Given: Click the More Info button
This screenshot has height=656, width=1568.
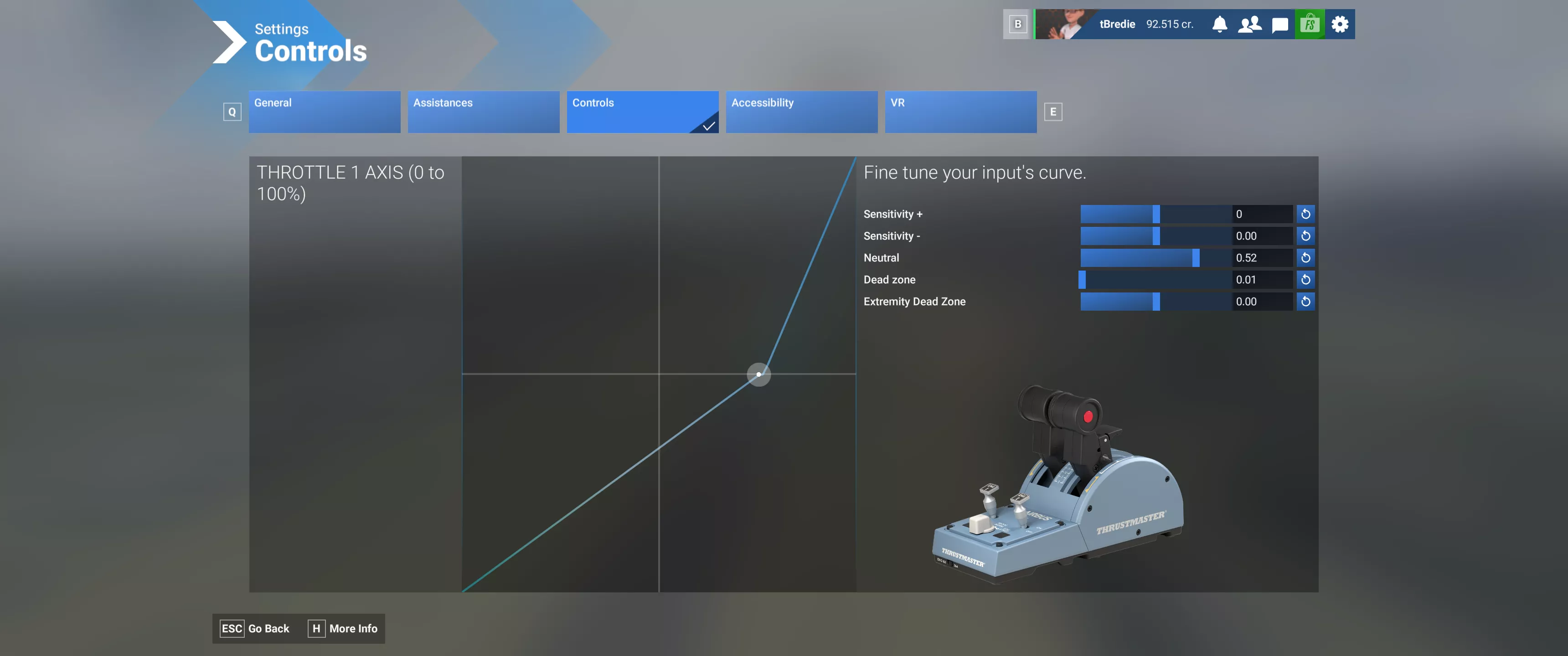Looking at the screenshot, I should 343,629.
